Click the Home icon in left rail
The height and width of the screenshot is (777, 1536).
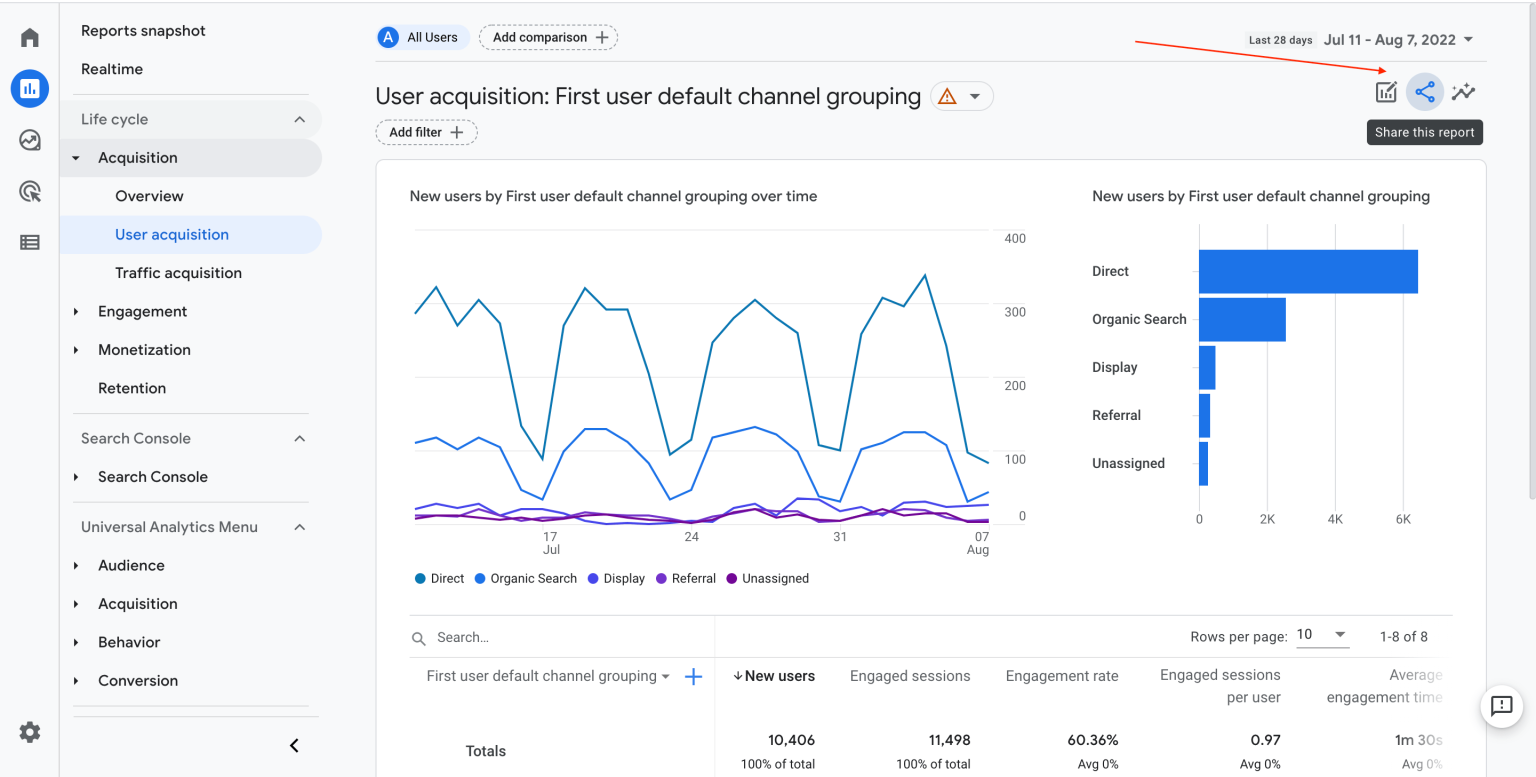point(30,38)
